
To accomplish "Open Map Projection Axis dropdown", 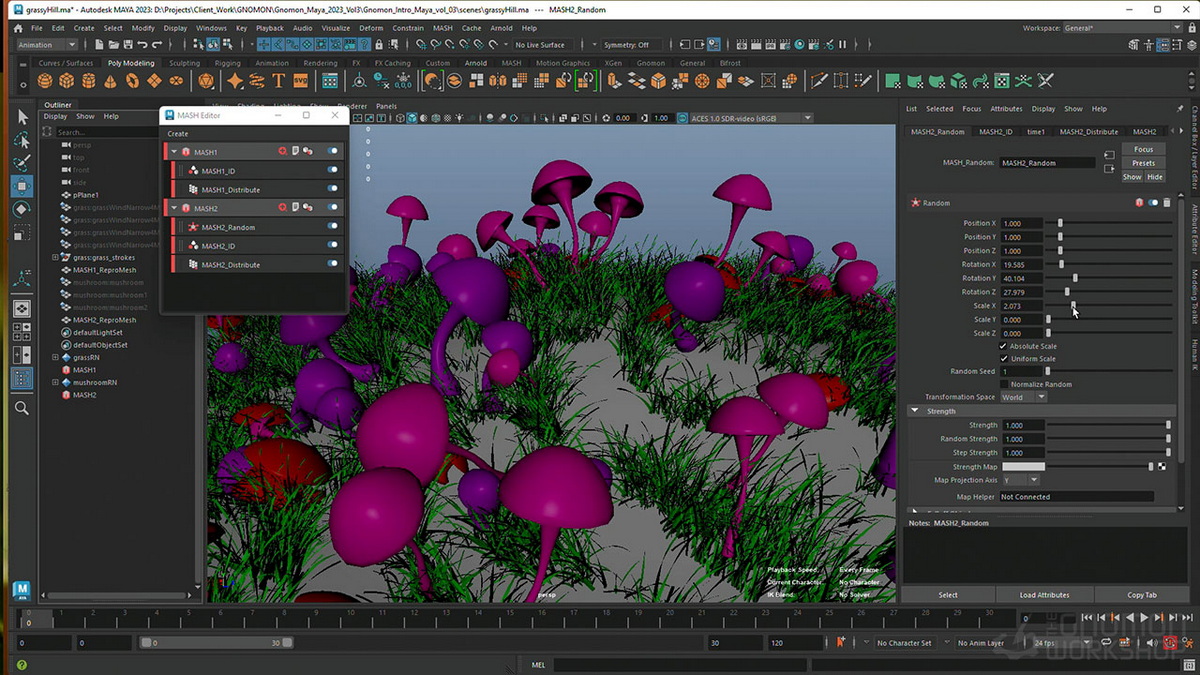I will coord(1020,480).
